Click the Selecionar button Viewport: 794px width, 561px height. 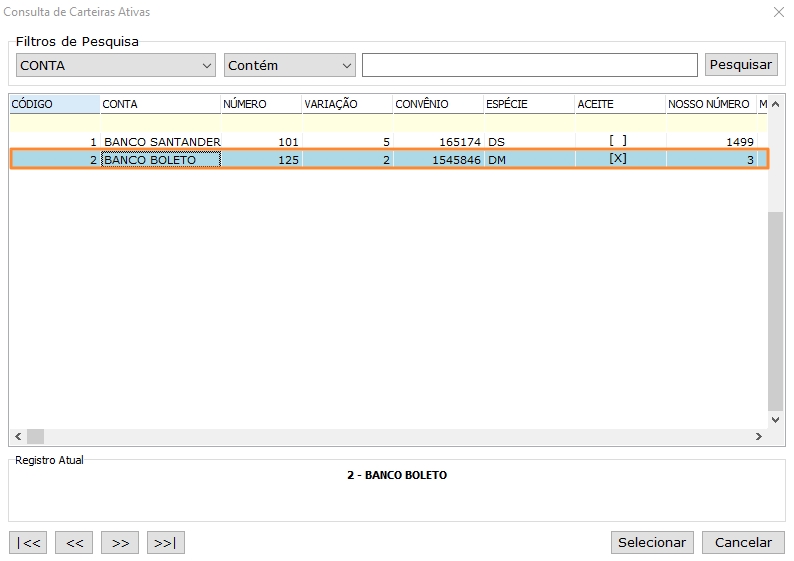[x=652, y=542]
